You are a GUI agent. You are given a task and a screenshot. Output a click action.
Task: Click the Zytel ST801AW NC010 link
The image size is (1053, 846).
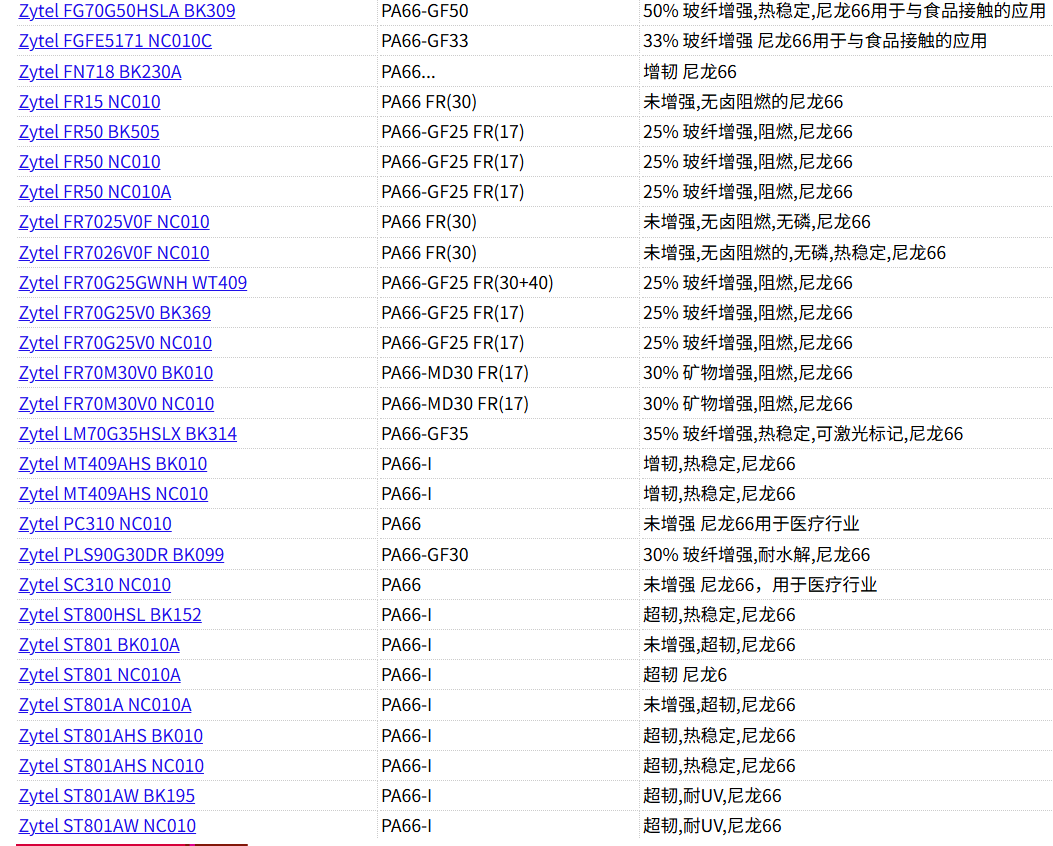click(x=107, y=826)
